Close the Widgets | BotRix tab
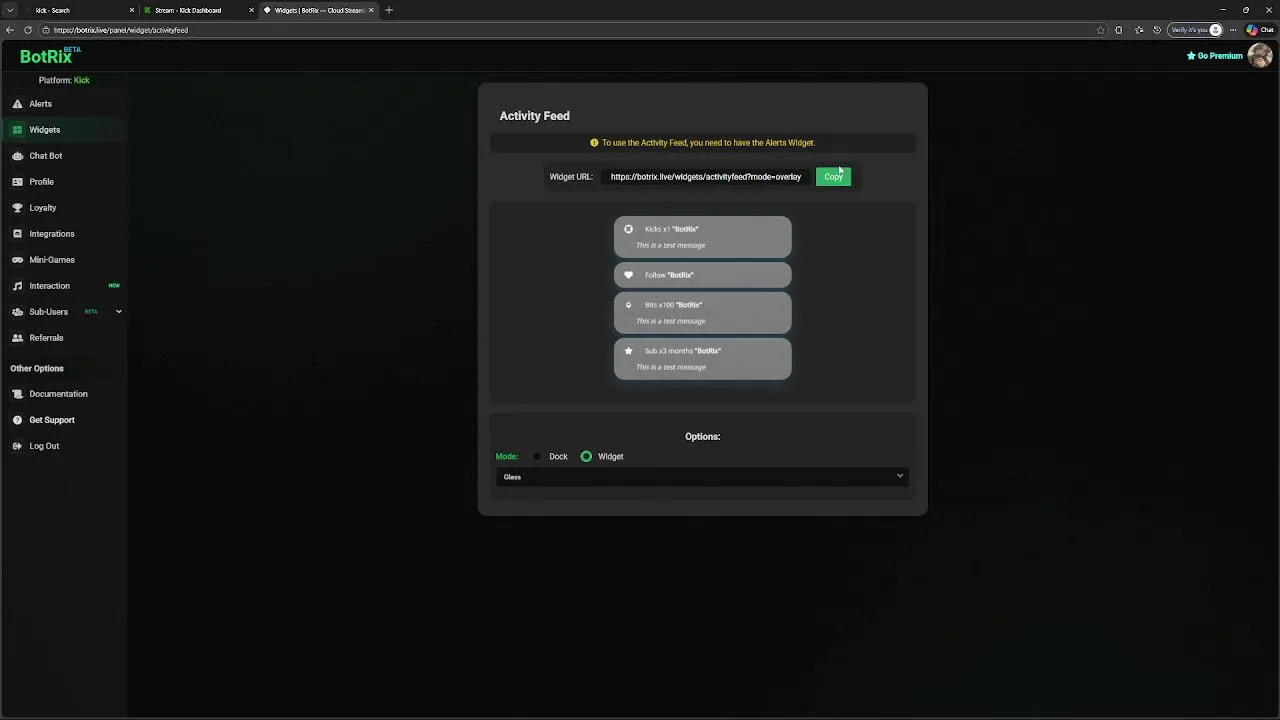Screen dimensions: 1280x720 pyautogui.click(x=371, y=10)
